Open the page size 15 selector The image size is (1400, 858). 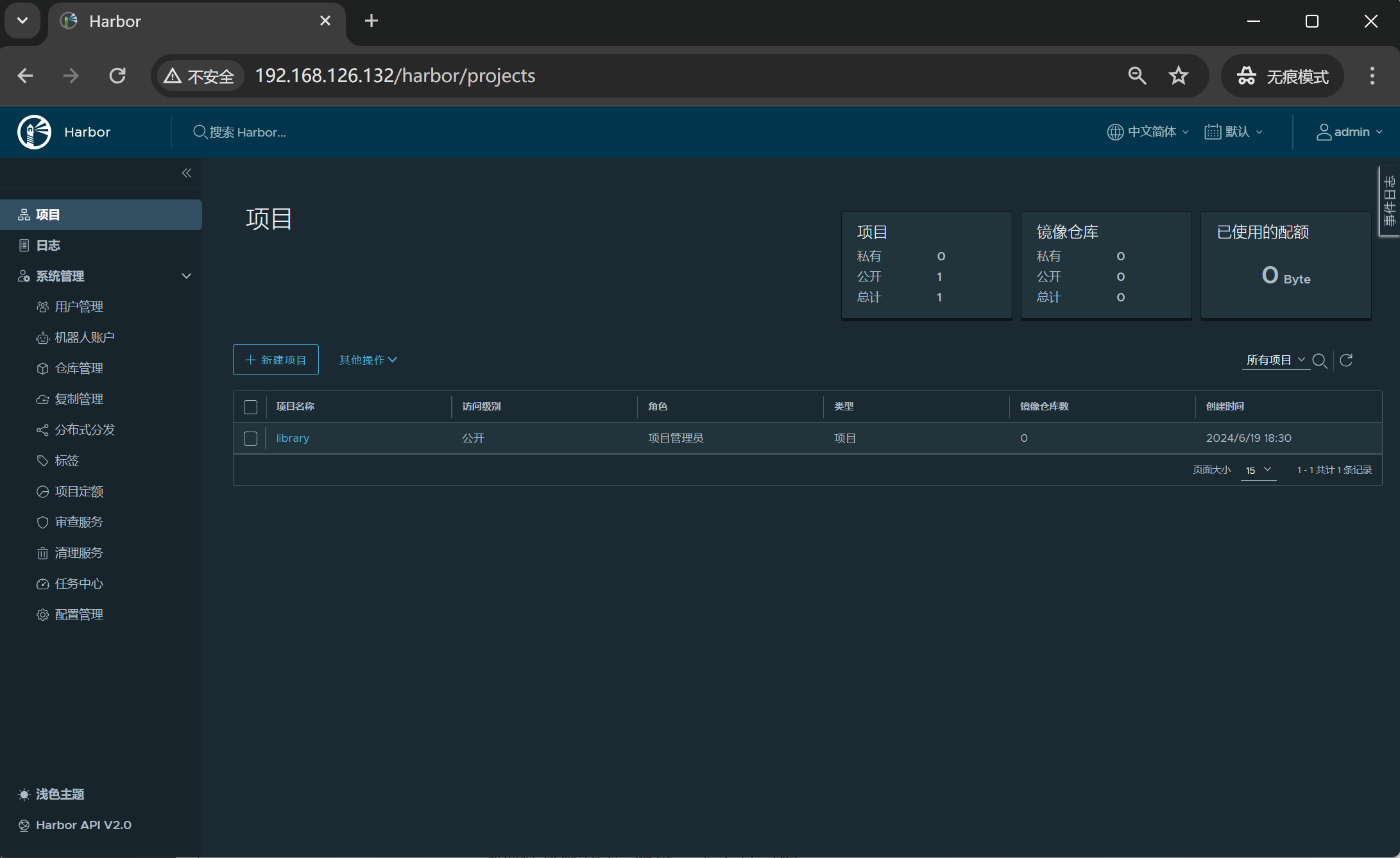[x=1258, y=470]
